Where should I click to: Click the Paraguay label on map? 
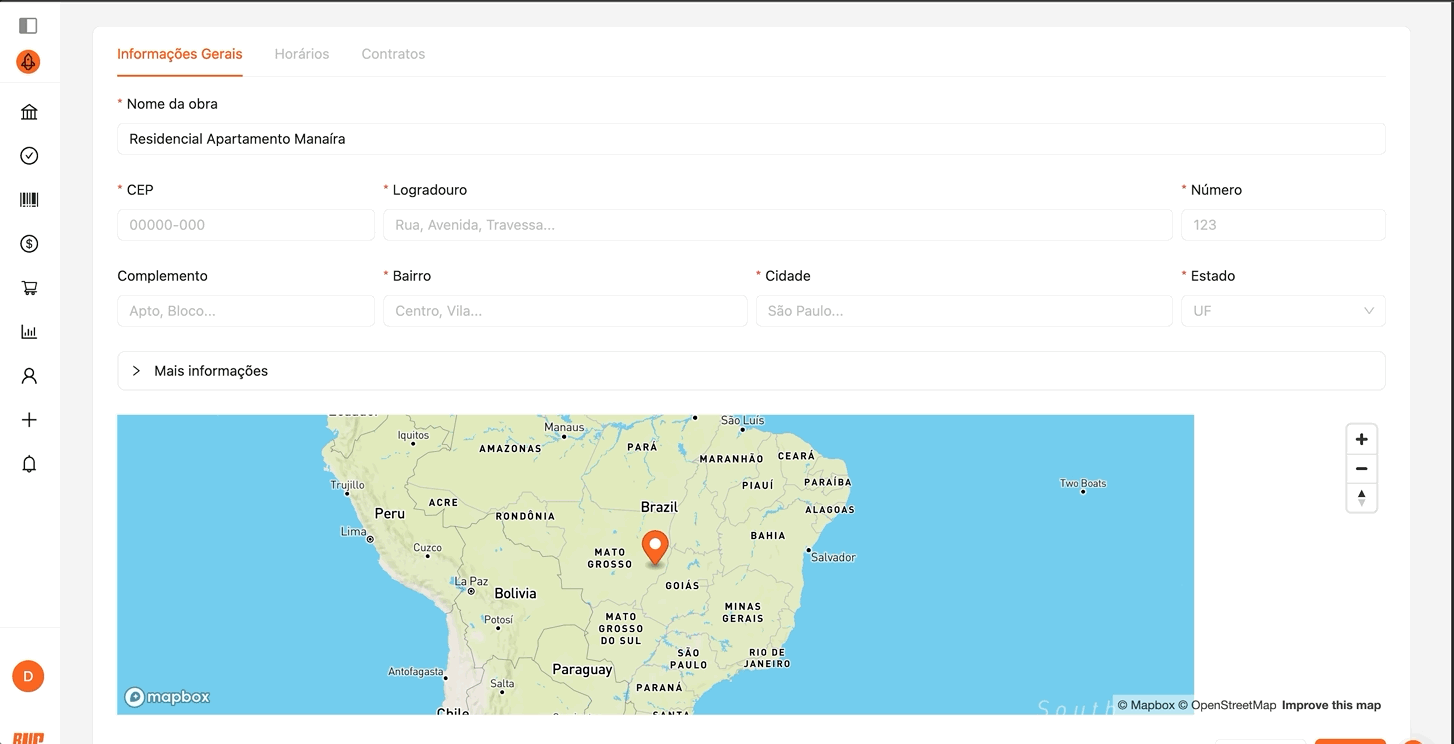582,670
